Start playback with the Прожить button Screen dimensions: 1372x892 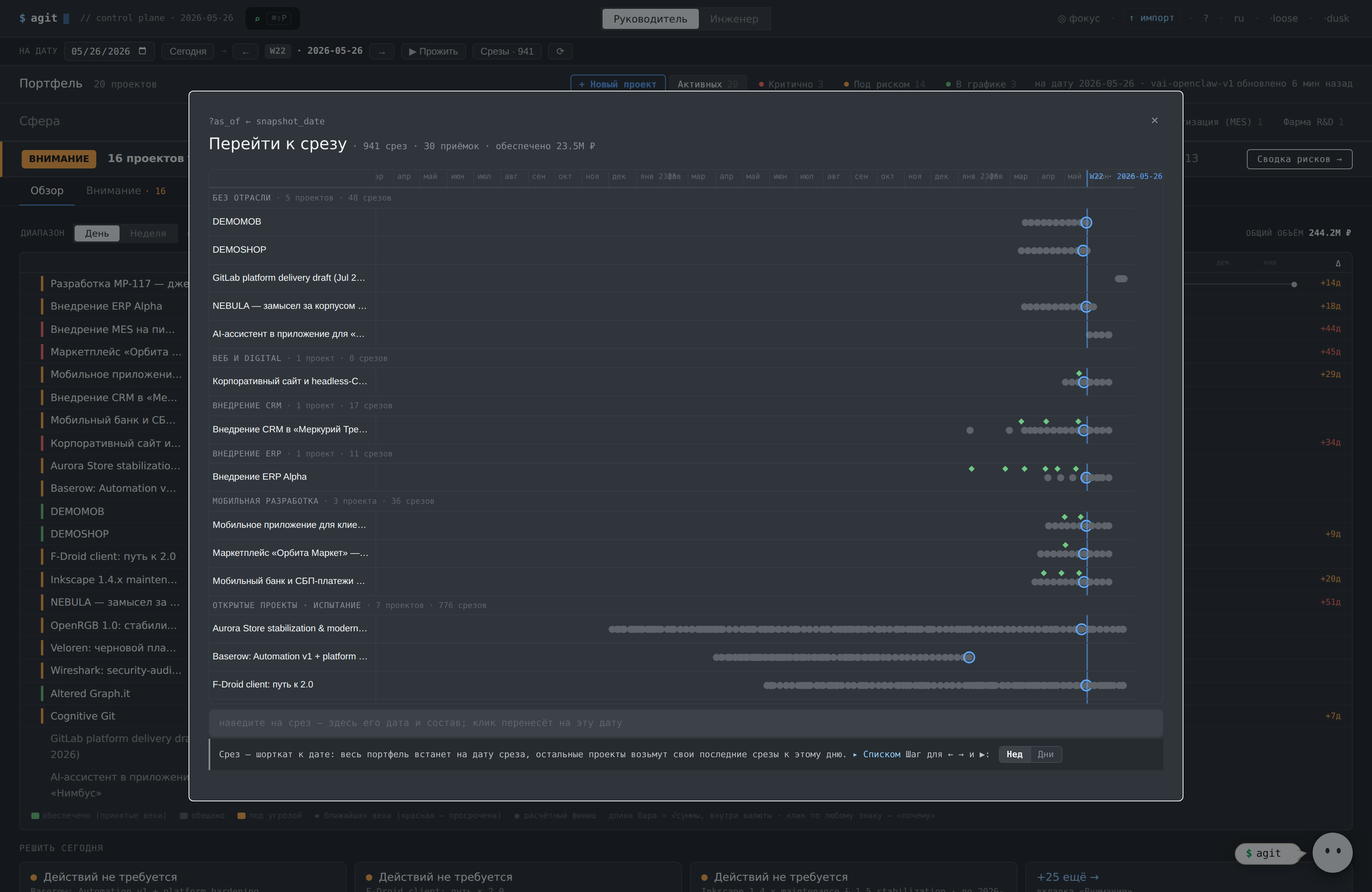tap(434, 51)
